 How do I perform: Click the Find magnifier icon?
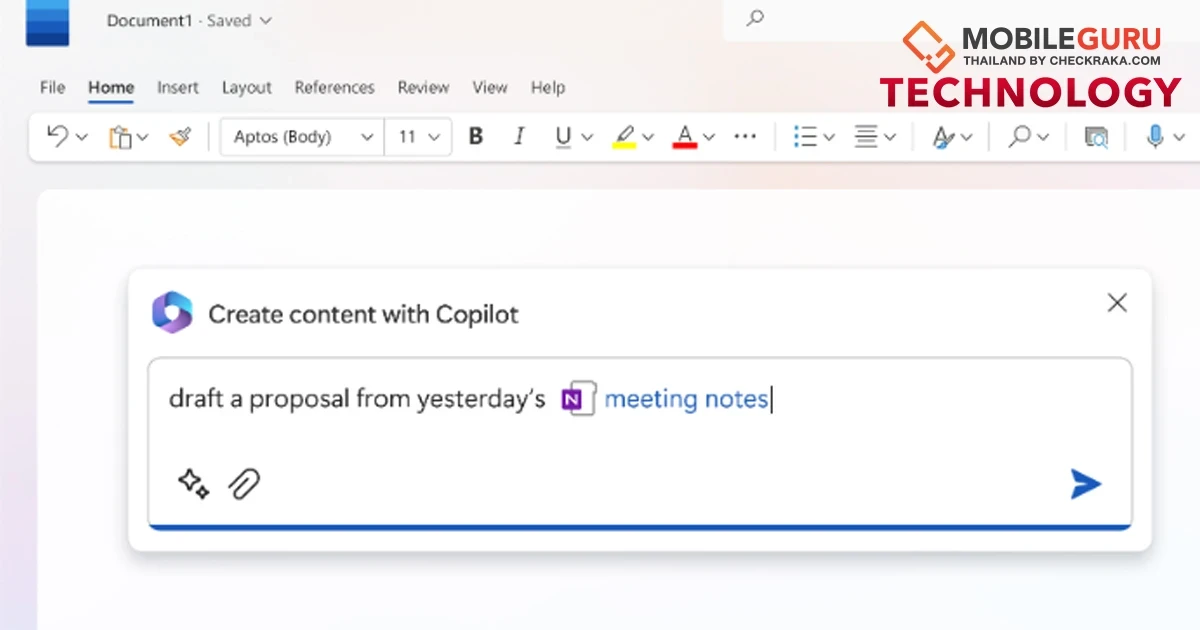click(1022, 136)
